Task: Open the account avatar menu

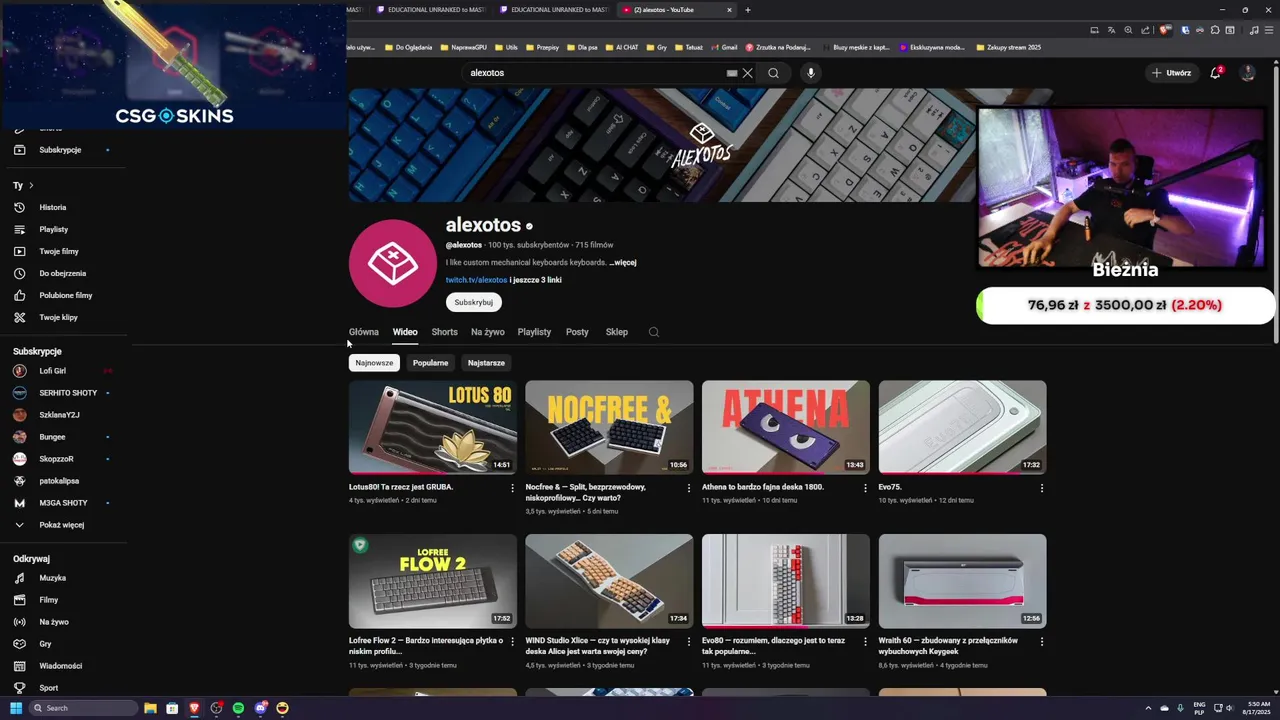Action: (1247, 73)
